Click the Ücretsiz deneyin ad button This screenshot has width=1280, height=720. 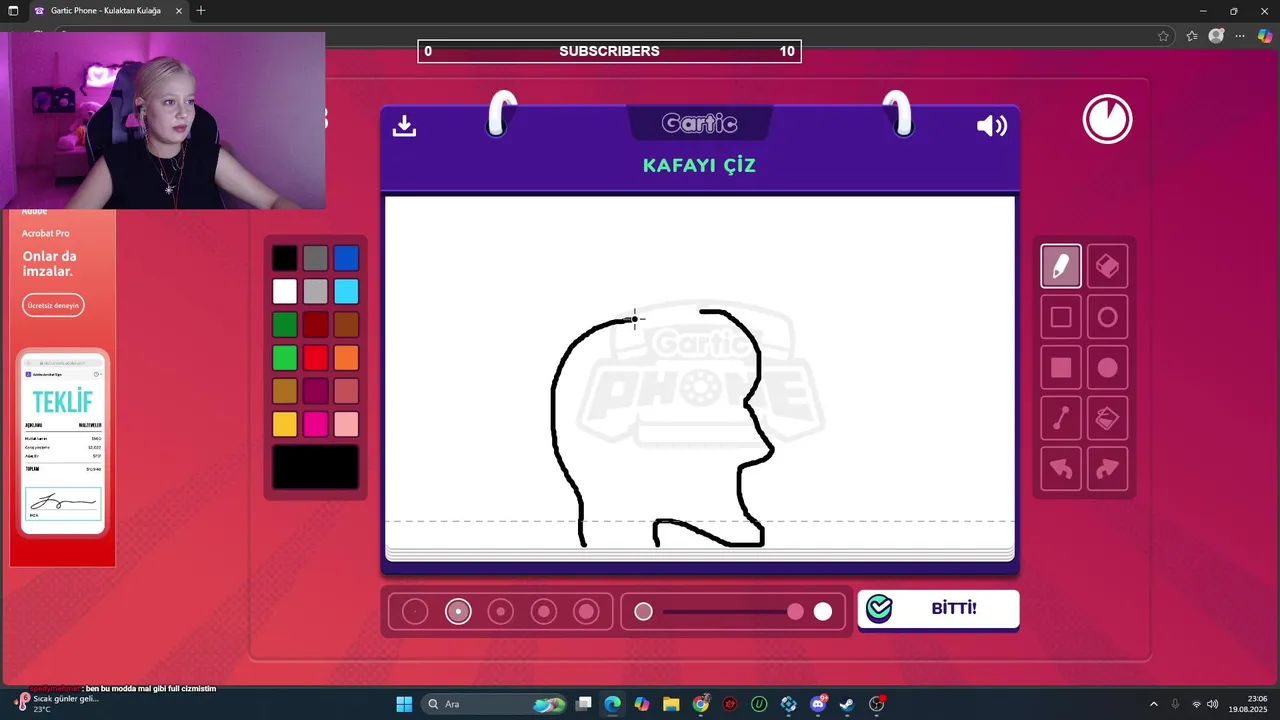pos(53,305)
